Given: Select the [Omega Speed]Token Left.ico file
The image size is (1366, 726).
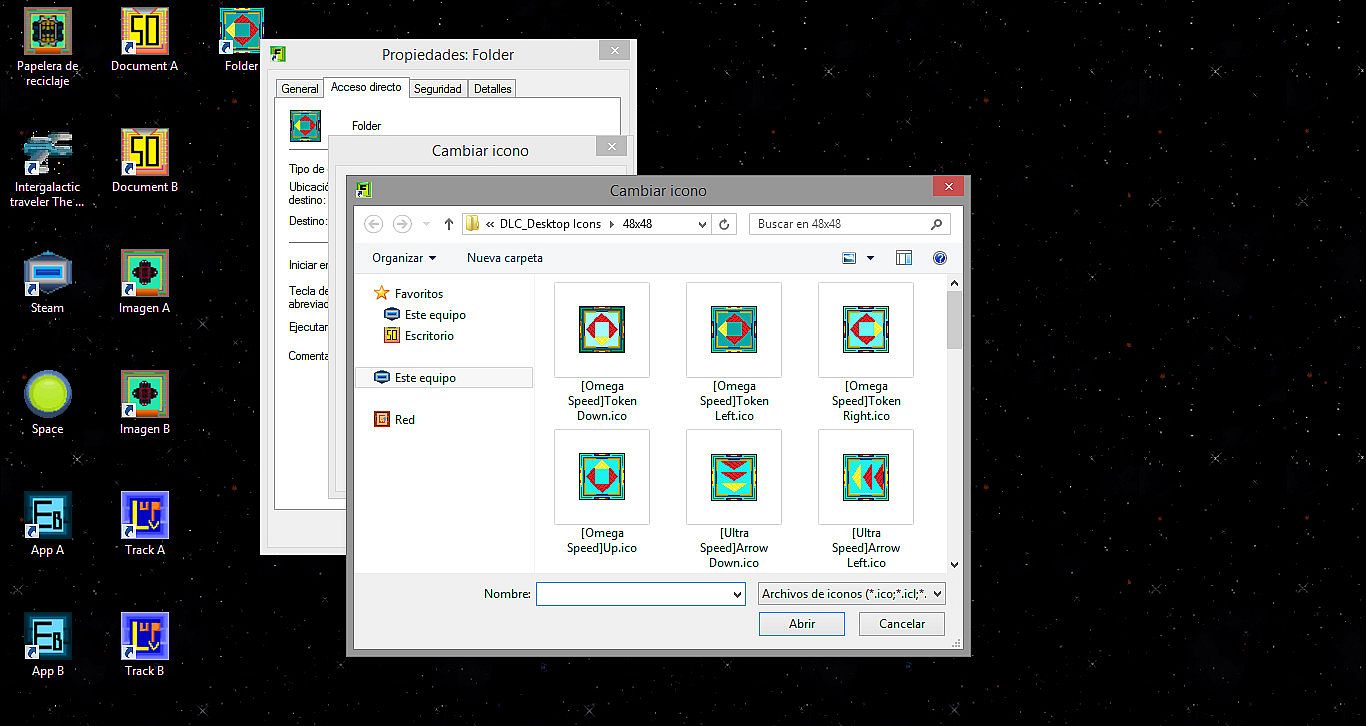Looking at the screenshot, I should 733,329.
